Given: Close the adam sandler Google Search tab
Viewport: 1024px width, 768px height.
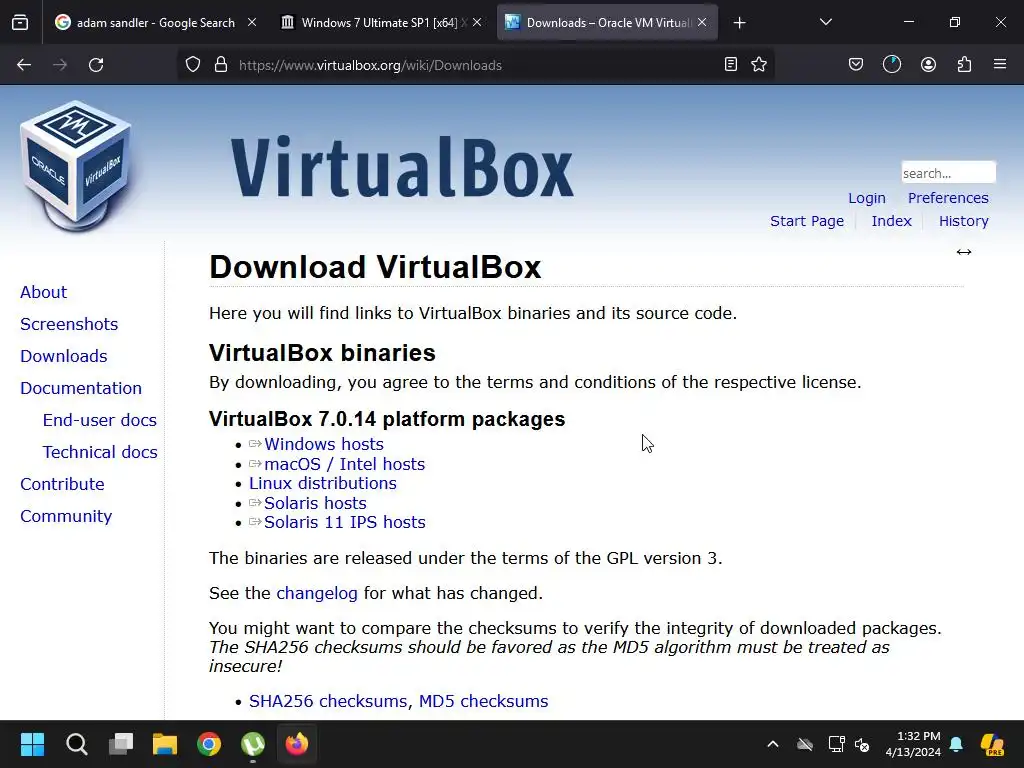Looking at the screenshot, I should 252,22.
